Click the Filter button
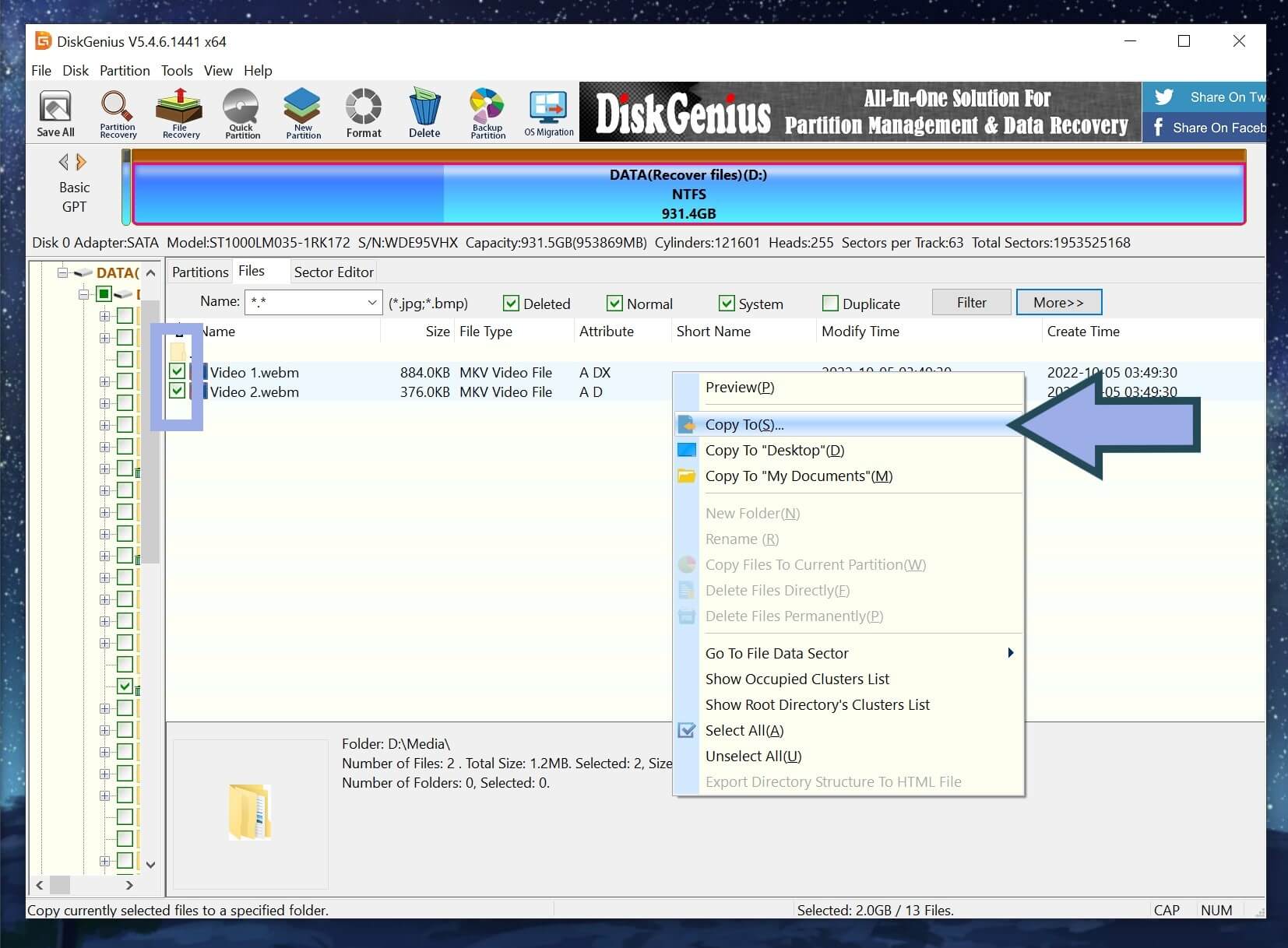 point(971,302)
